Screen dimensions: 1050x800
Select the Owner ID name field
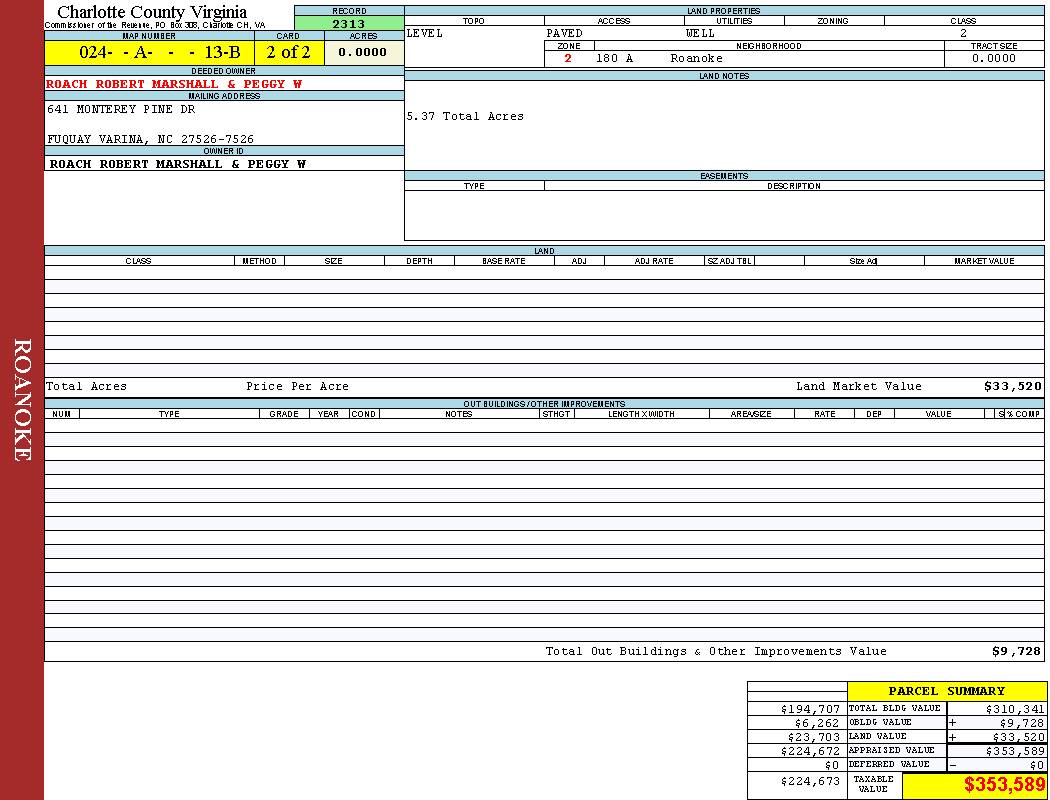point(177,164)
